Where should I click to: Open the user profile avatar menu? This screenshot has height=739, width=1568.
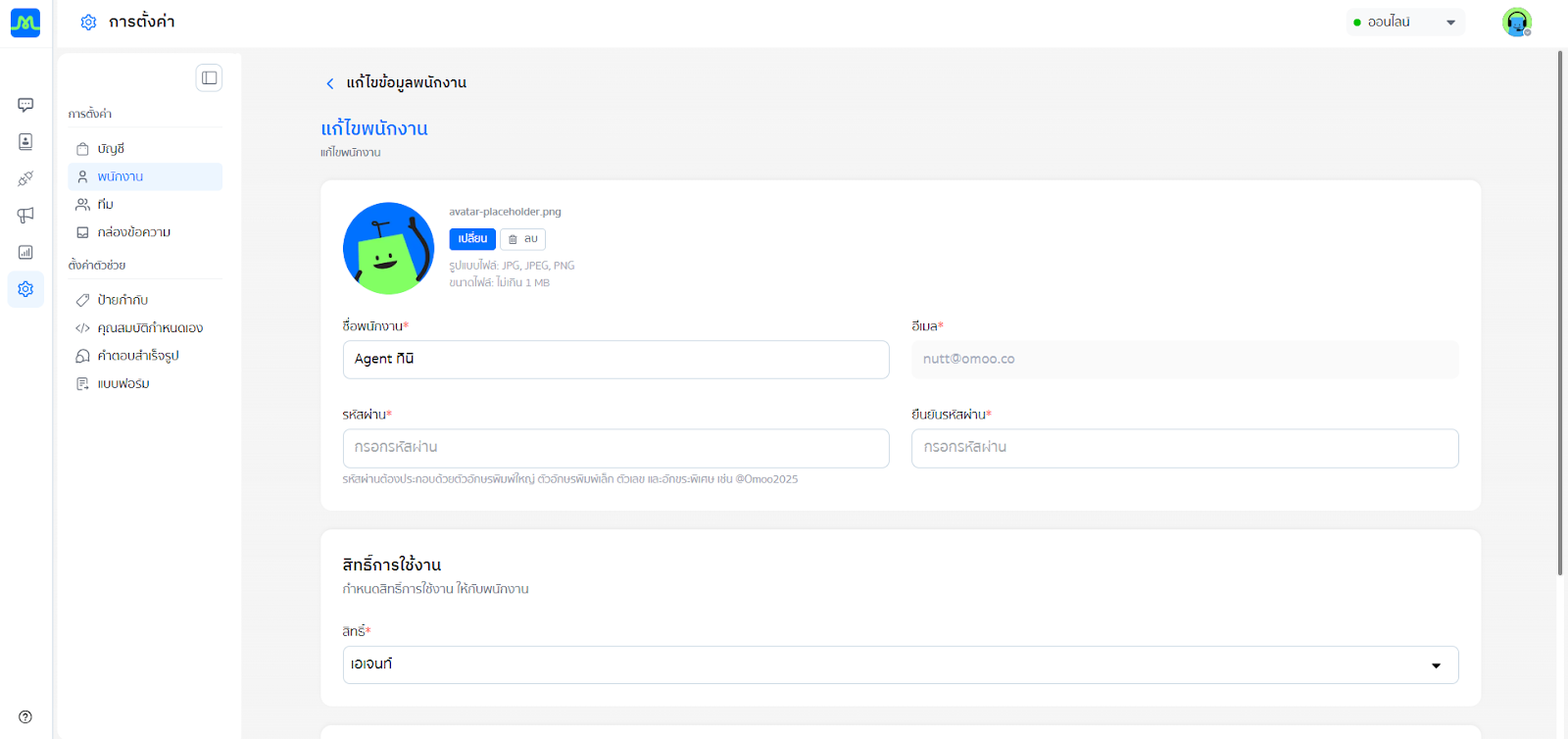point(1517,22)
